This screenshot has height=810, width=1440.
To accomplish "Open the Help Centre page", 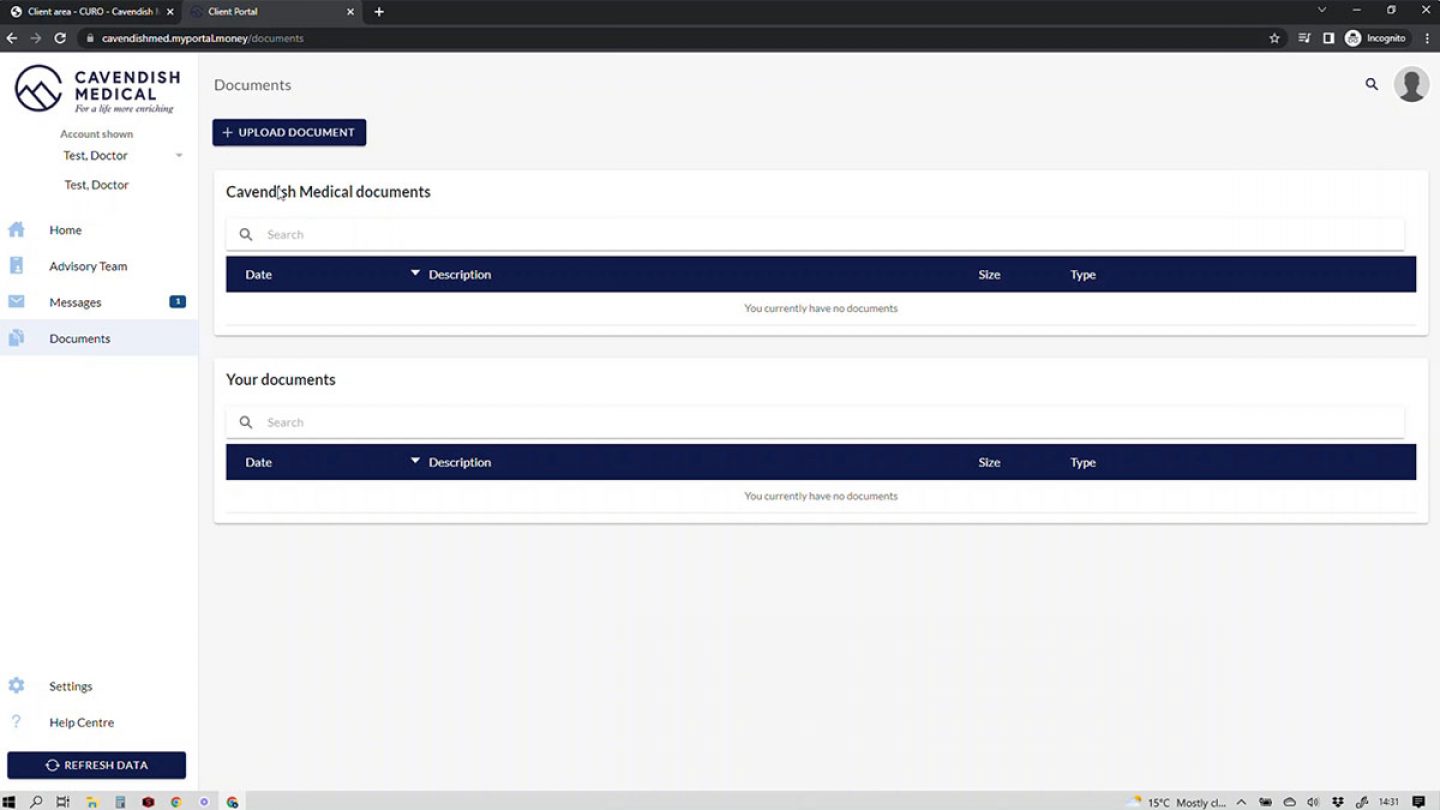I will click(x=81, y=722).
